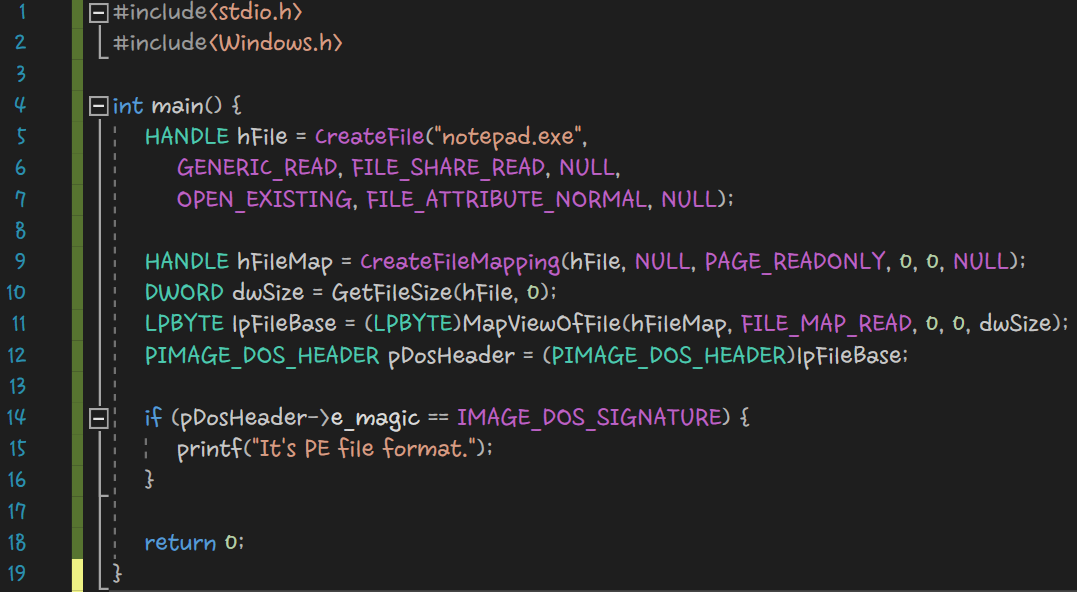Select line number 18 in the gutter
Image resolution: width=1077 pixels, height=592 pixels.
point(16,543)
